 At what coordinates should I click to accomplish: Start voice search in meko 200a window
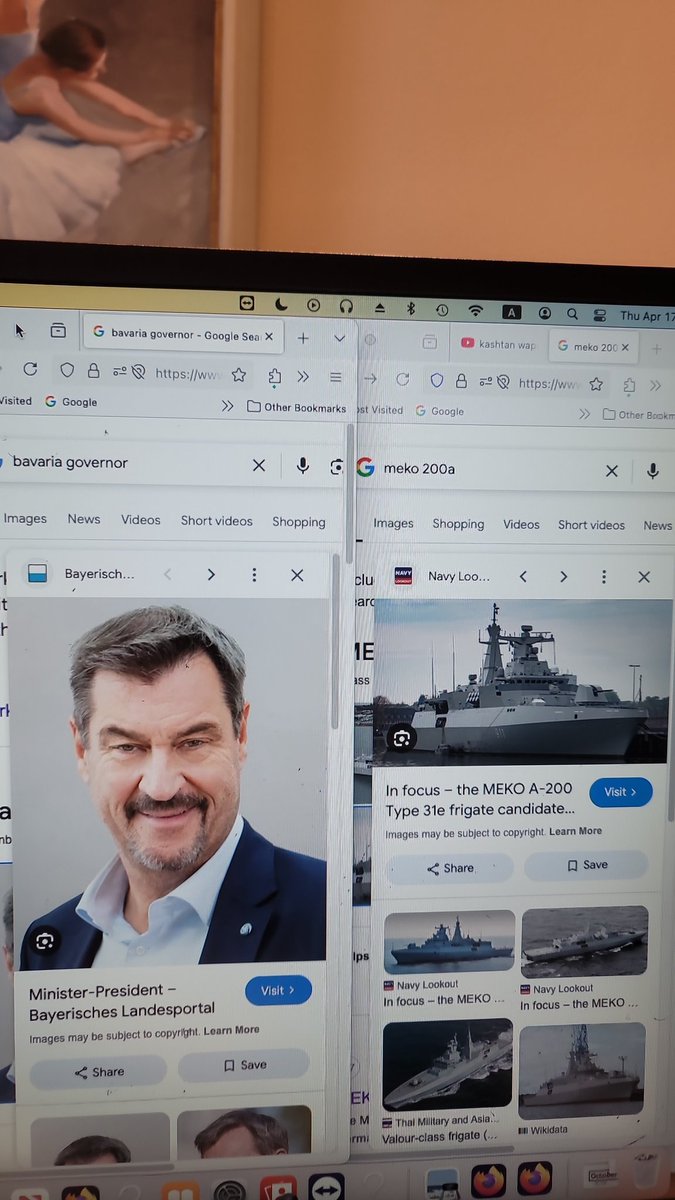[x=653, y=471]
